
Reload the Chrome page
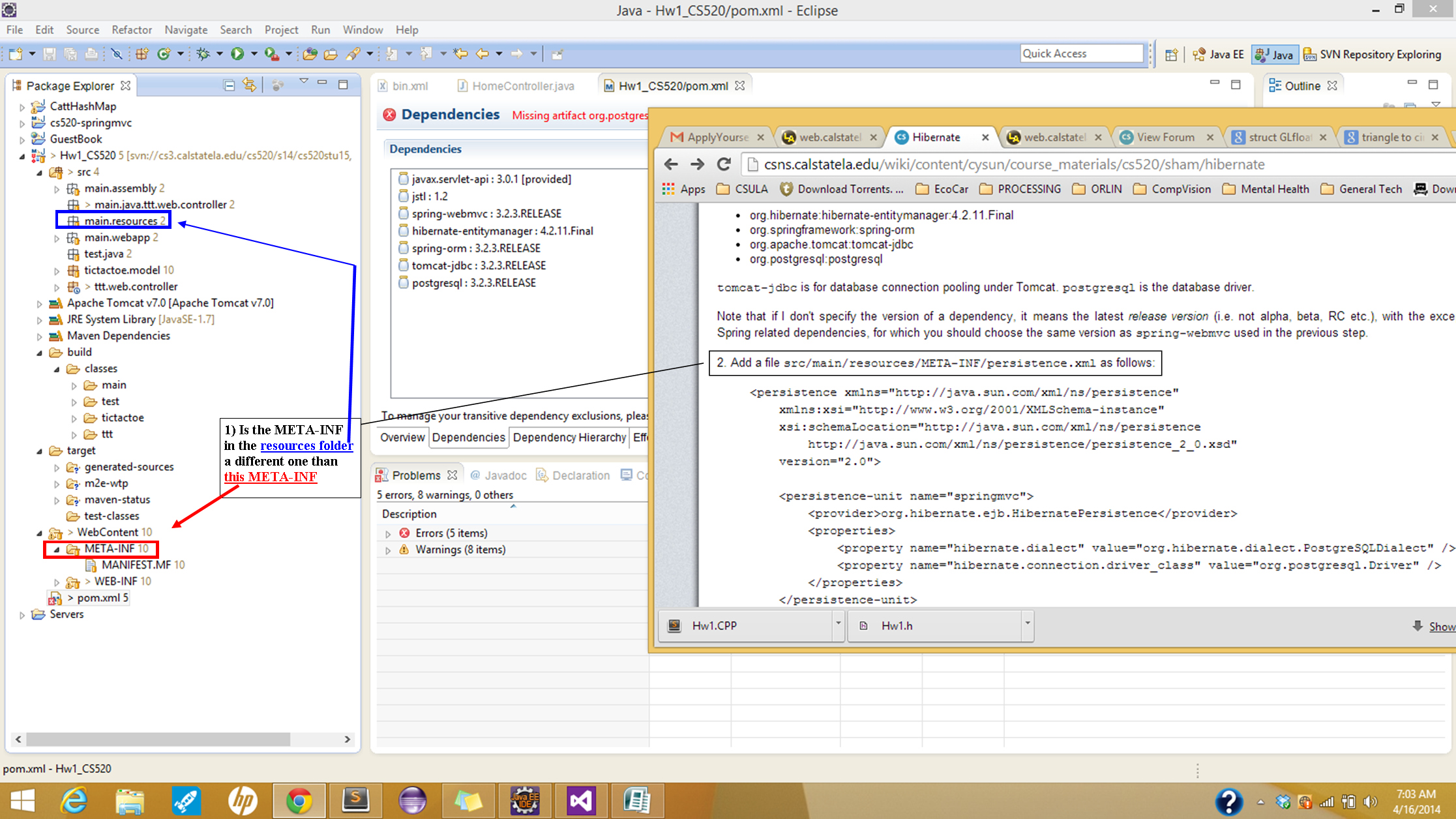pyautogui.click(x=724, y=164)
